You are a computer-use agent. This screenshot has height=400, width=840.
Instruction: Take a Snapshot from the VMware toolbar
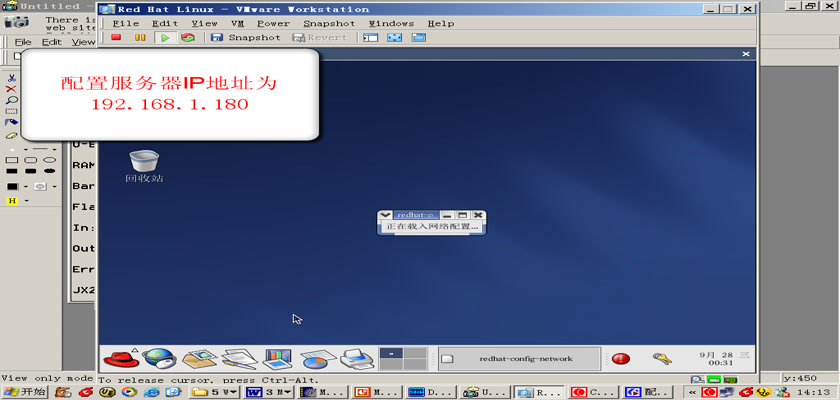(245, 37)
